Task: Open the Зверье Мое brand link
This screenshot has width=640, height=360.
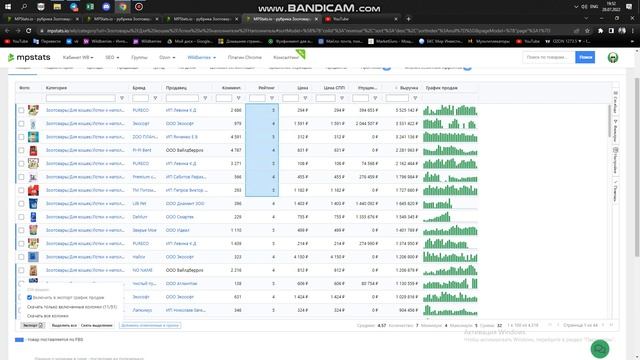Action: 144,230
